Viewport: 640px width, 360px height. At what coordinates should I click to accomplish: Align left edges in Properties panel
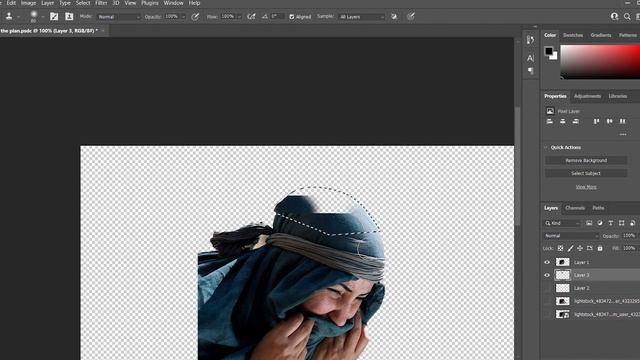[x=550, y=121]
